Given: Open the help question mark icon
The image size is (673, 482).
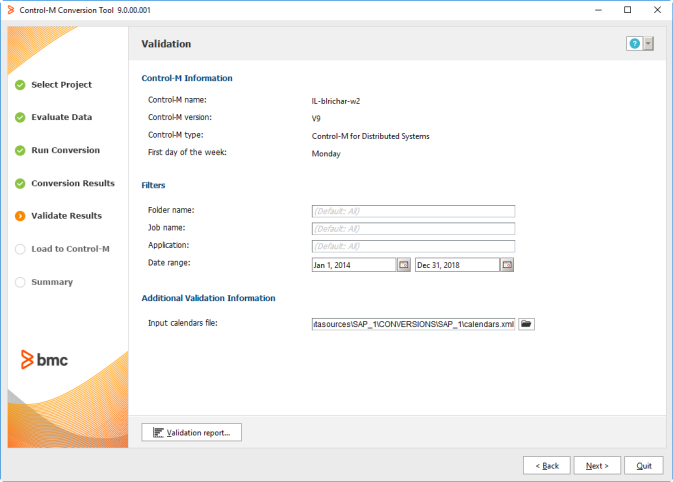Looking at the screenshot, I should coord(634,43).
